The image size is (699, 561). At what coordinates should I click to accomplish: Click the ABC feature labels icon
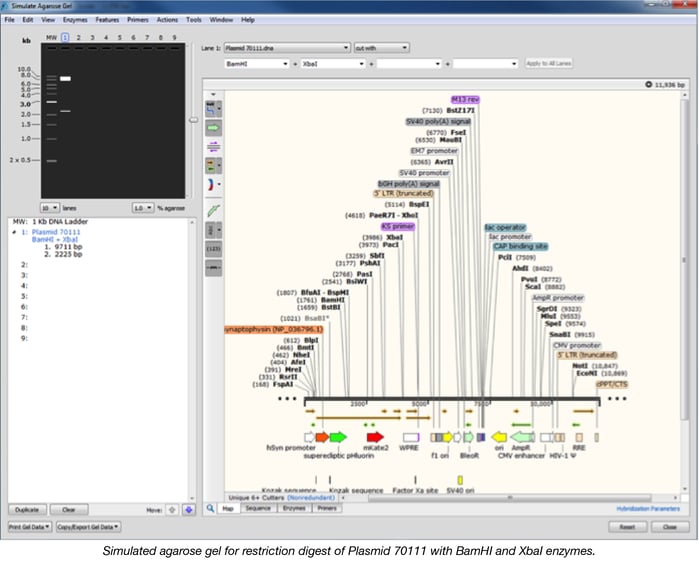(x=211, y=230)
